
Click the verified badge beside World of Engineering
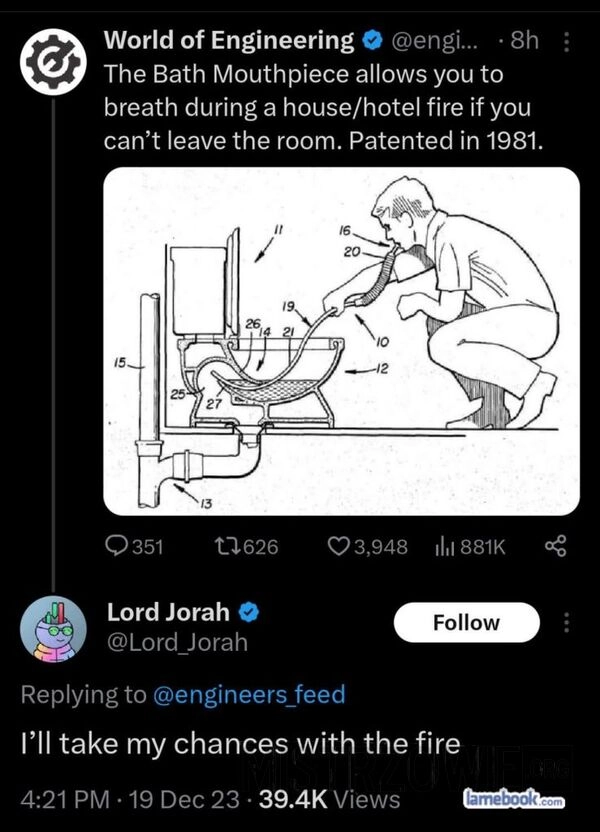(x=371, y=41)
